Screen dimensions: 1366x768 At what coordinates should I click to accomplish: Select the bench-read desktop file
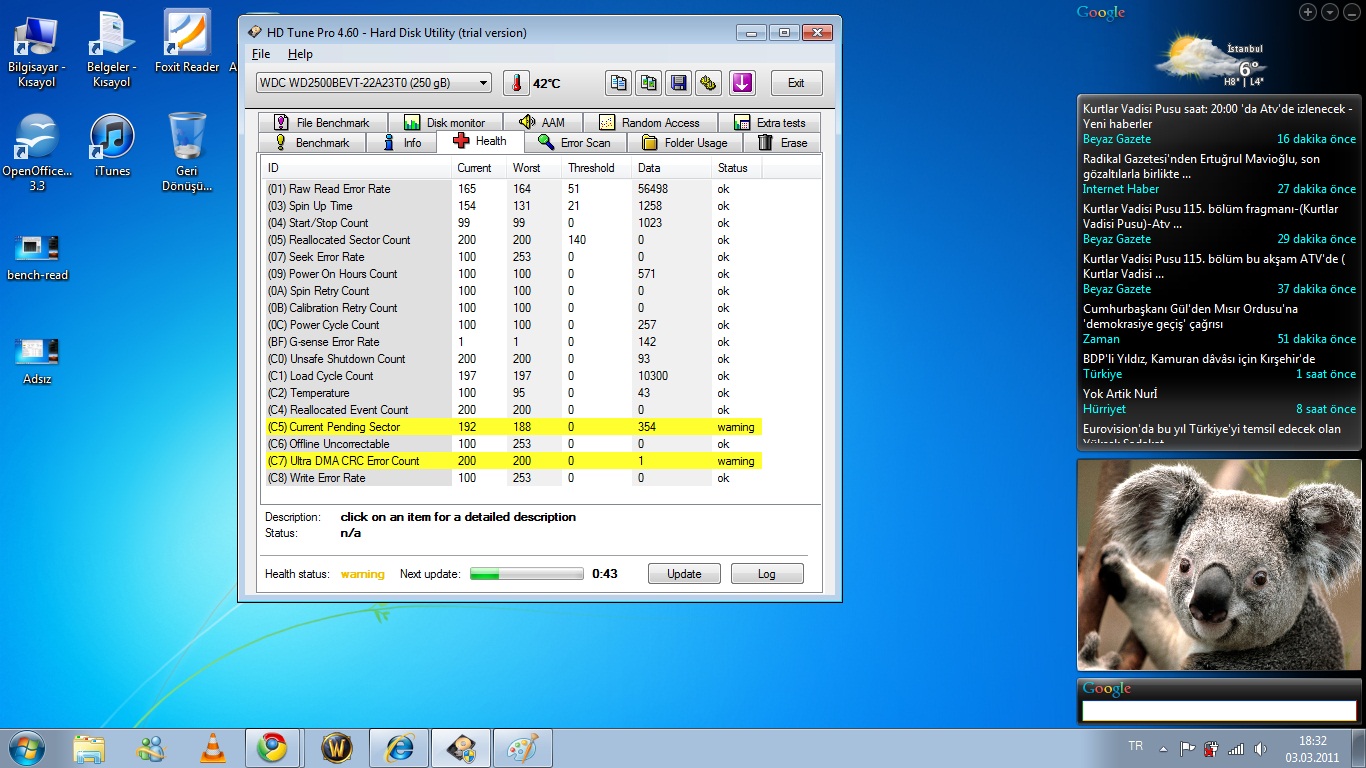coord(37,257)
